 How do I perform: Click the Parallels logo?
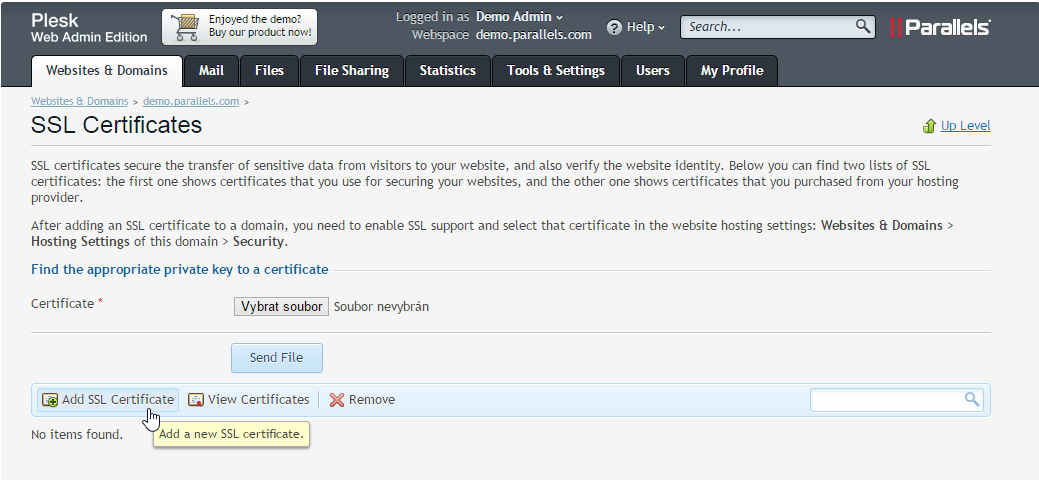pos(940,27)
